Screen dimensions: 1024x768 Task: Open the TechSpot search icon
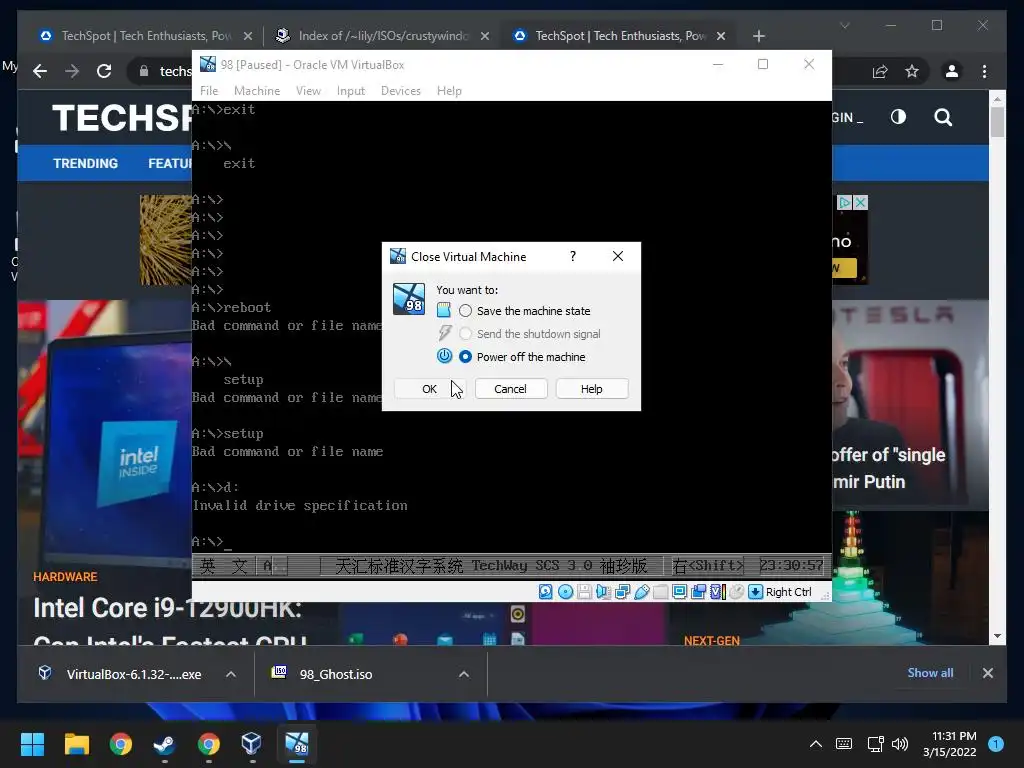(x=942, y=118)
